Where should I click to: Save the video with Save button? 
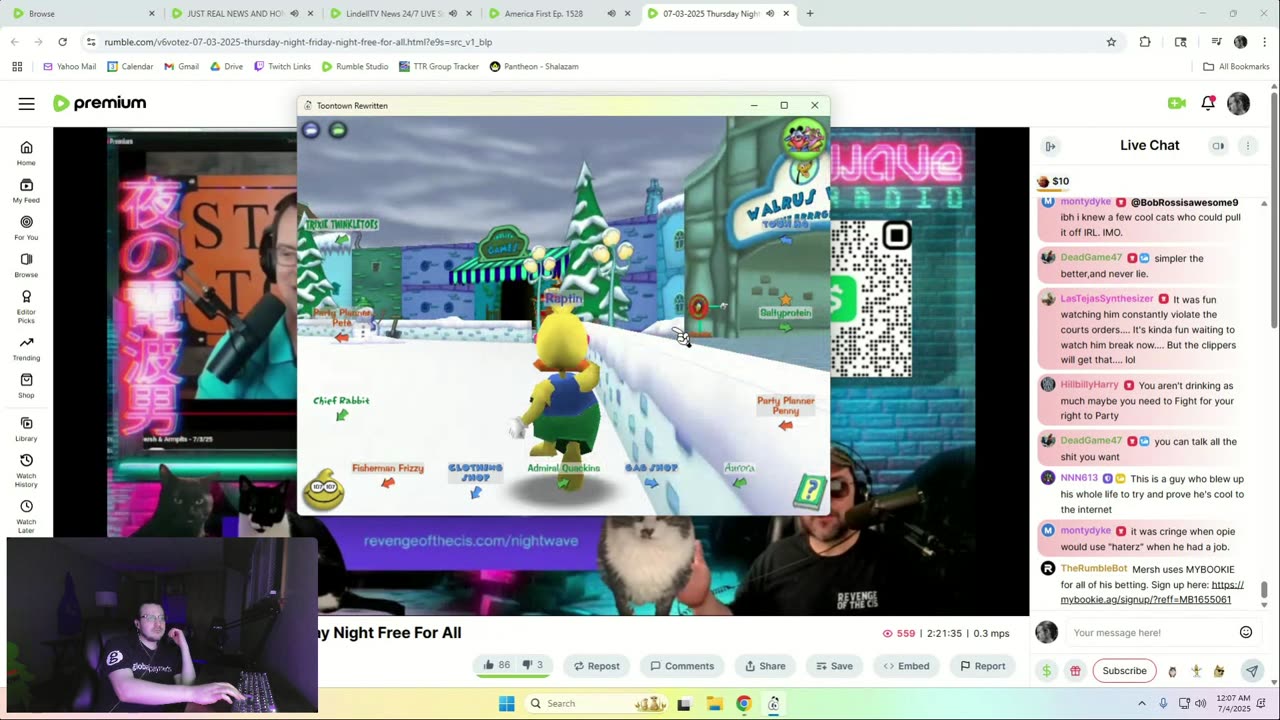click(834, 666)
